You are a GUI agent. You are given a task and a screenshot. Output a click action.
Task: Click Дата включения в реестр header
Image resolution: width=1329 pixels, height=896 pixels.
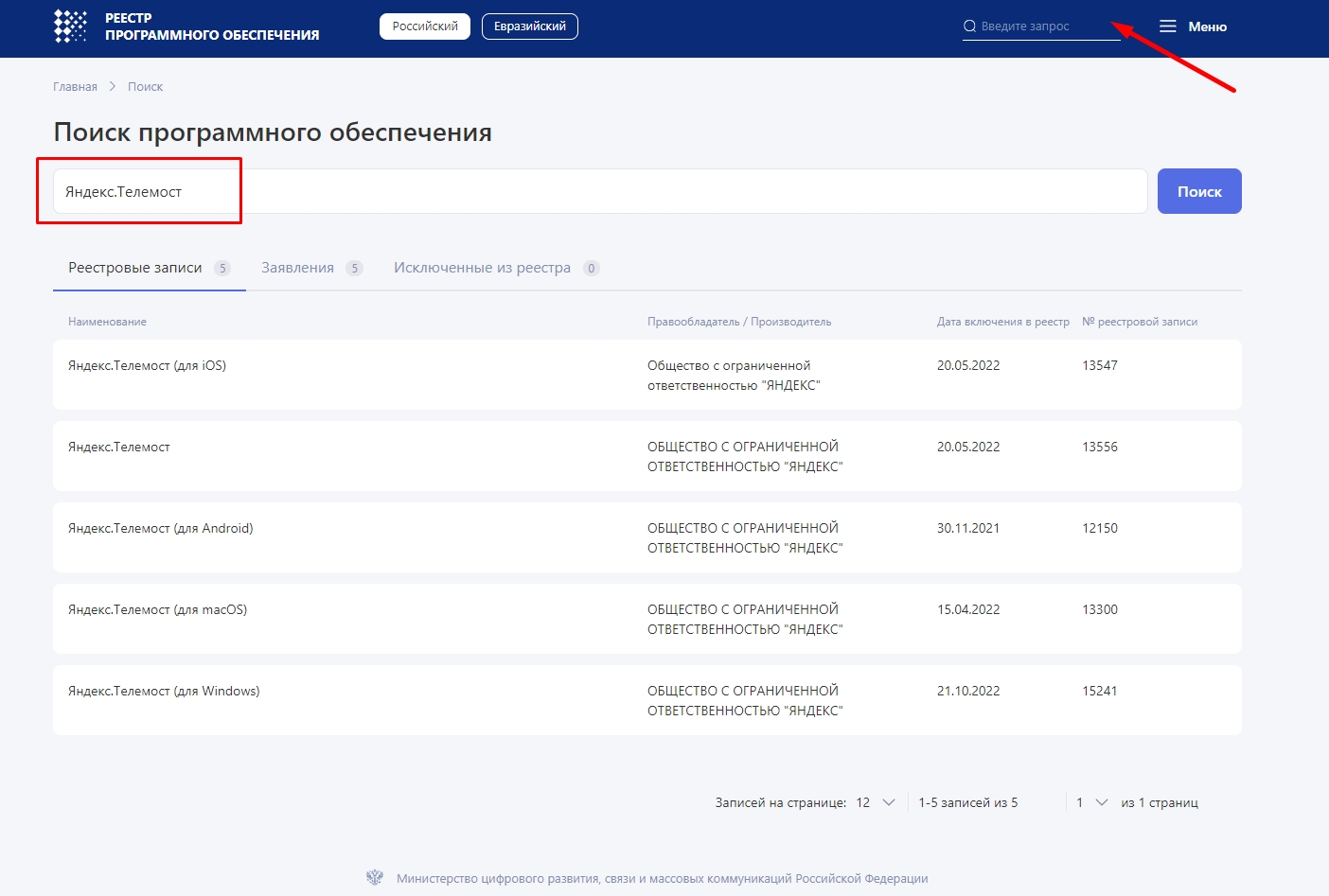click(x=1003, y=322)
